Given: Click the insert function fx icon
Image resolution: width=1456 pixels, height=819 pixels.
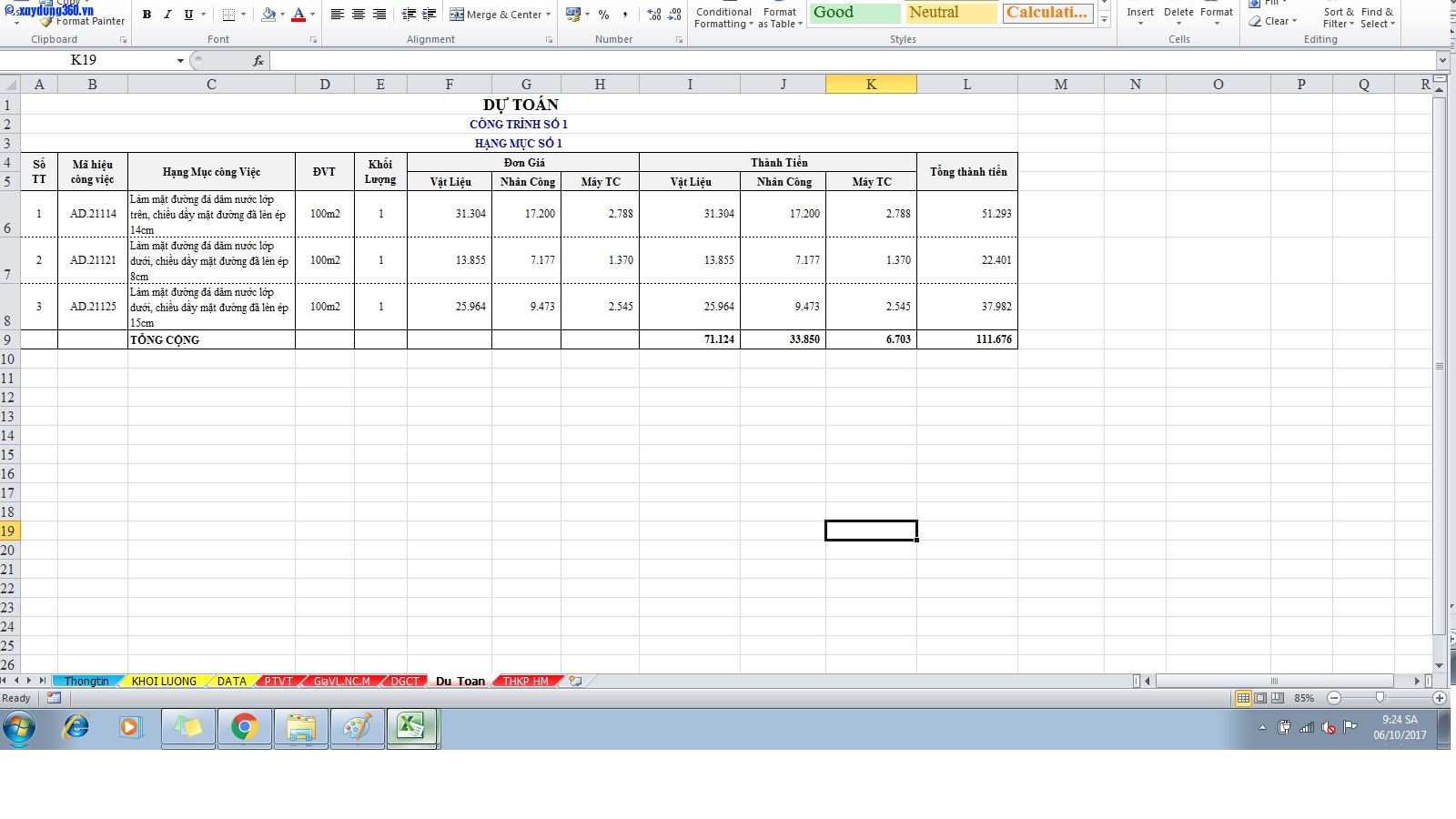Looking at the screenshot, I should click(x=258, y=60).
